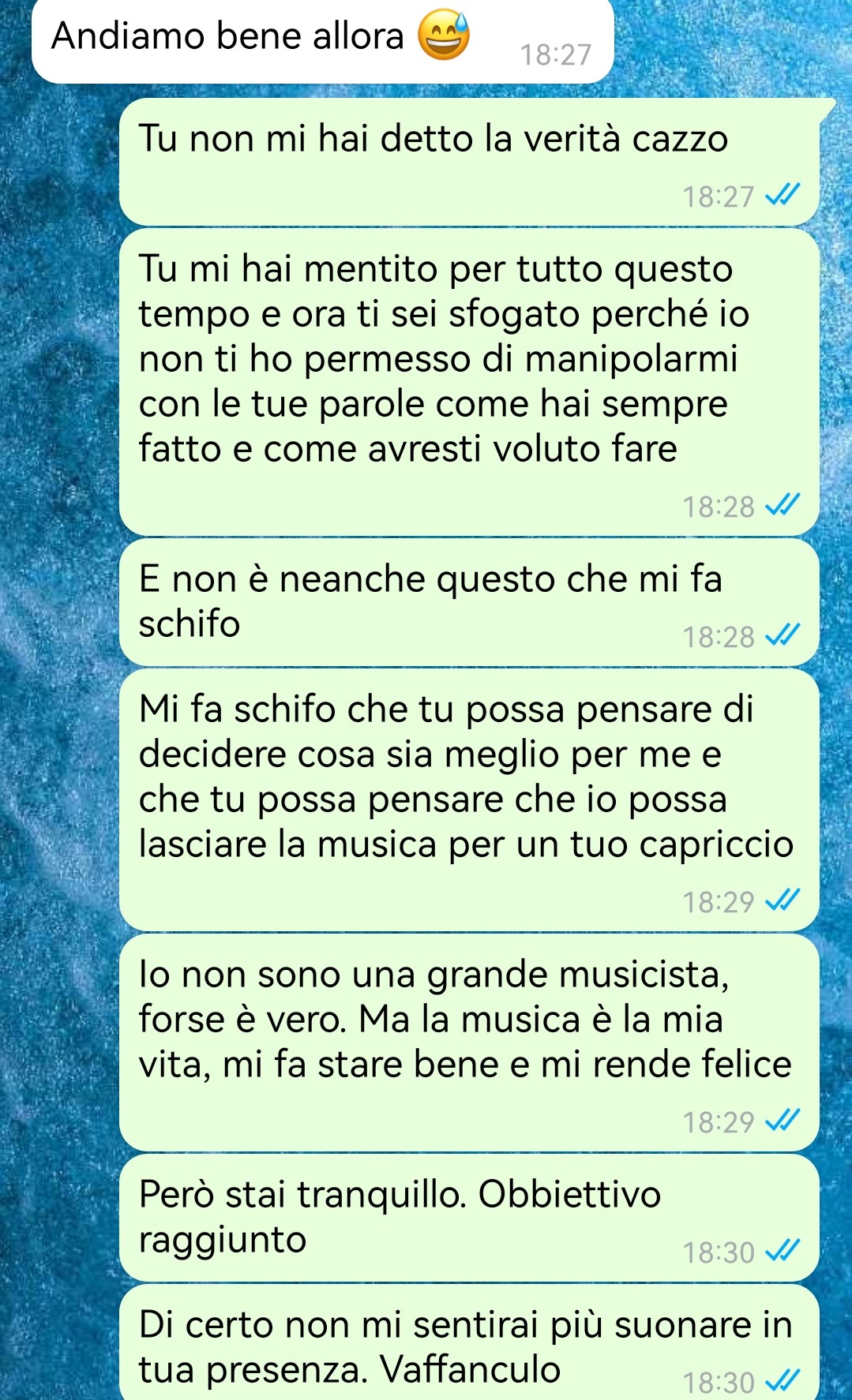
Task: Tap the 'Di certo non mi sentirai' message
Action: [x=469, y=1342]
